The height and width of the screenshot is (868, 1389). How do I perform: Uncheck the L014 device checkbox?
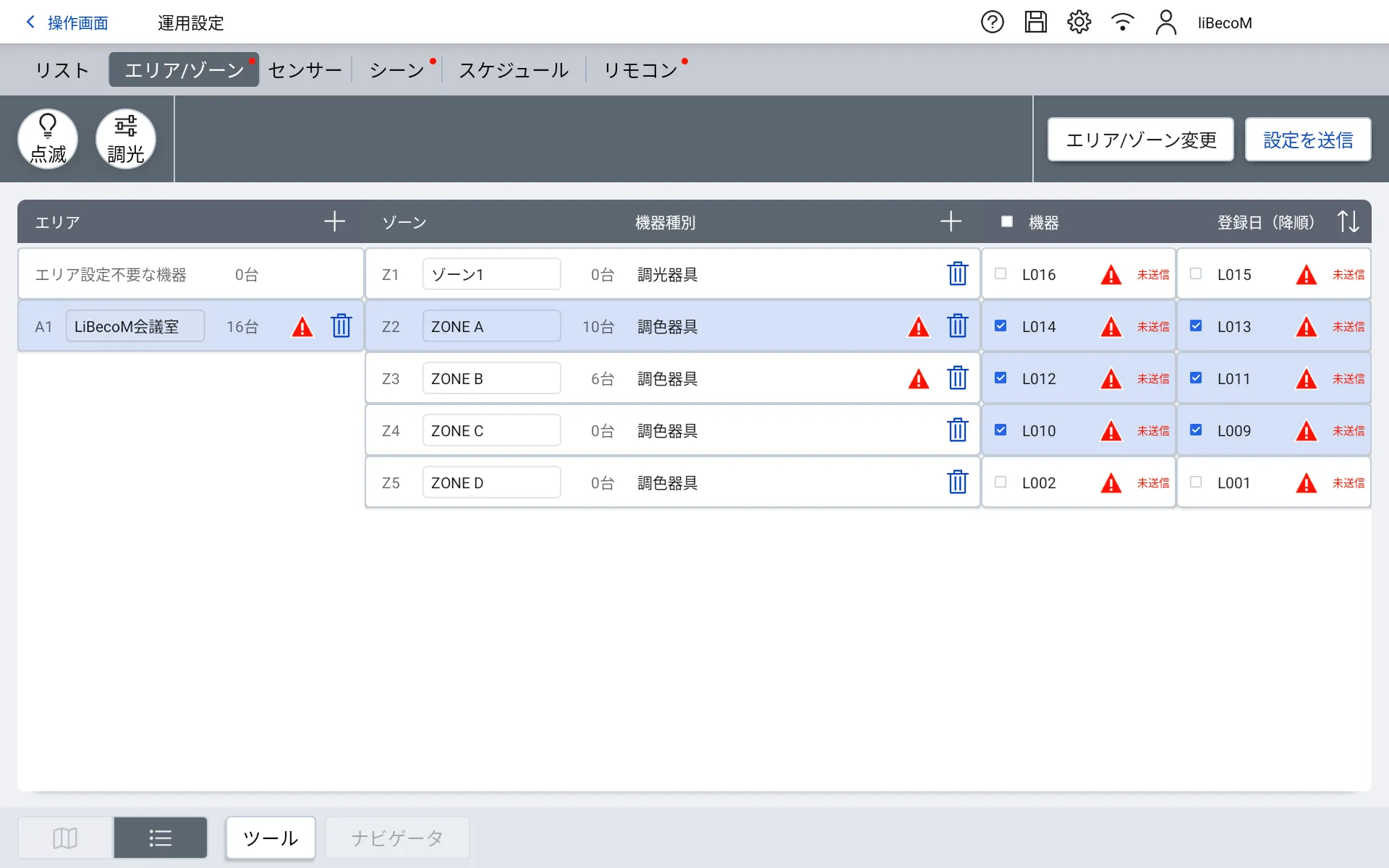[1001, 326]
